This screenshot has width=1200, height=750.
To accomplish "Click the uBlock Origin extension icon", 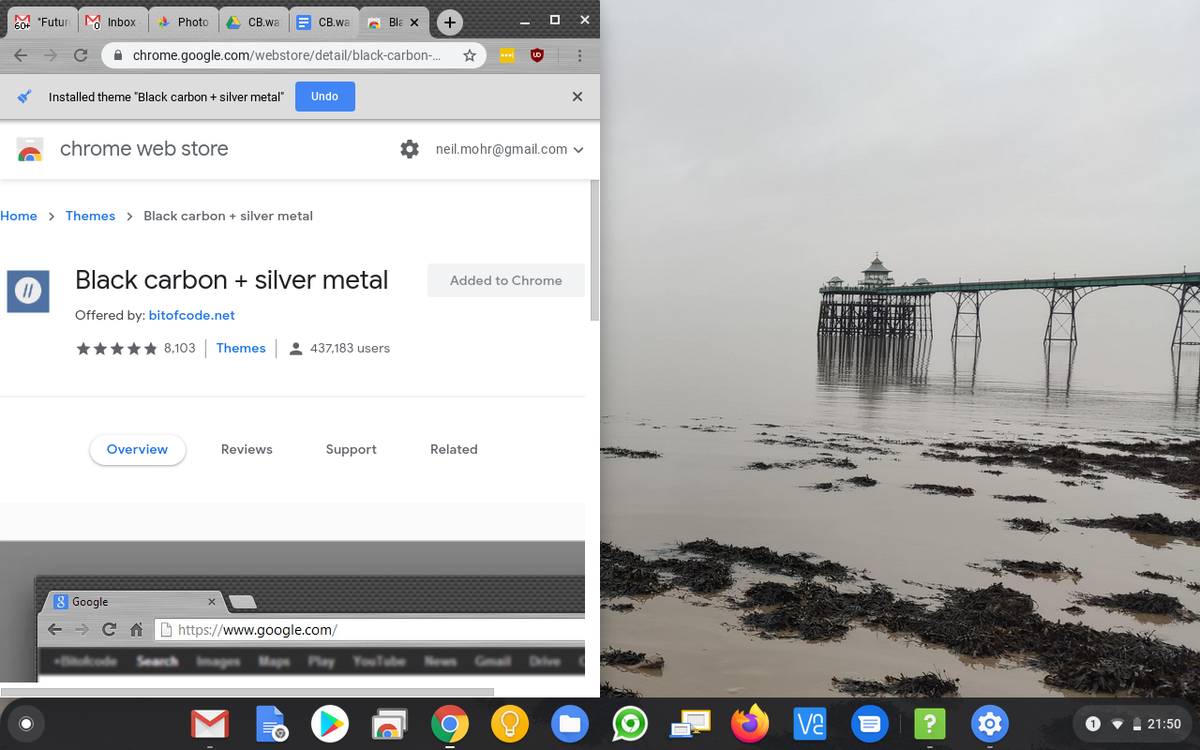I will 537,55.
